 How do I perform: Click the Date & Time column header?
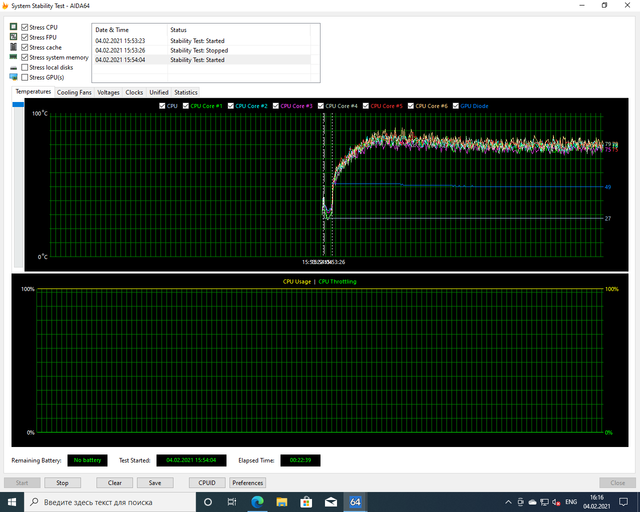point(130,30)
